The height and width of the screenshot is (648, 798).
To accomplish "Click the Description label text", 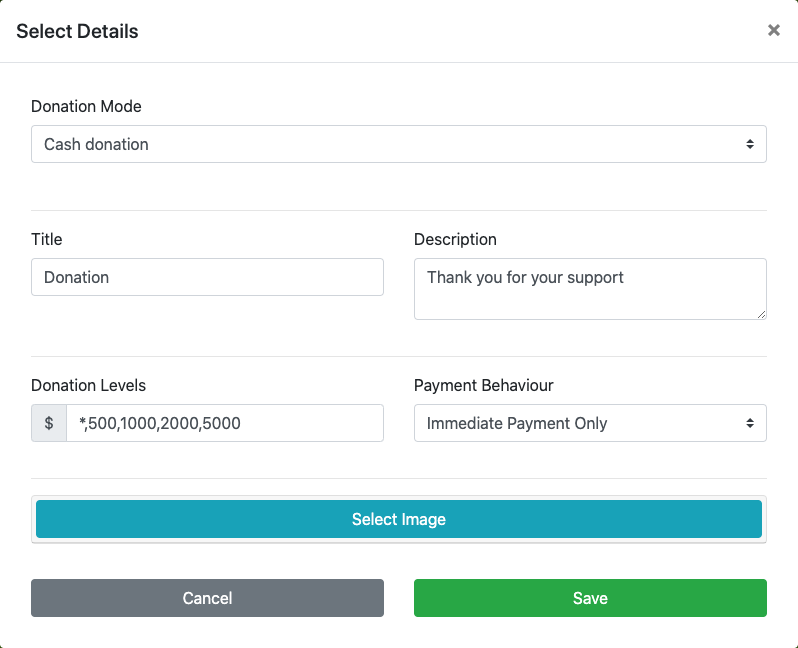I will point(455,239).
